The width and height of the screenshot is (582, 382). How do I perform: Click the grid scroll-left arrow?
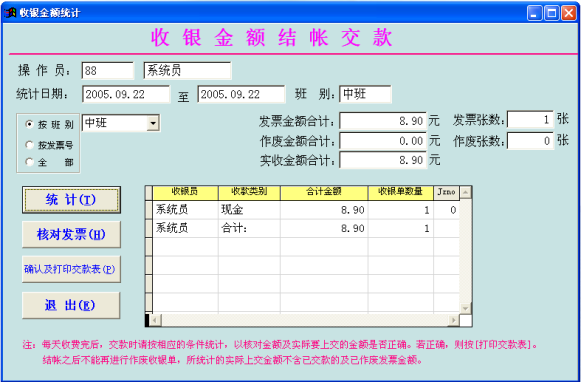[x=155, y=320]
